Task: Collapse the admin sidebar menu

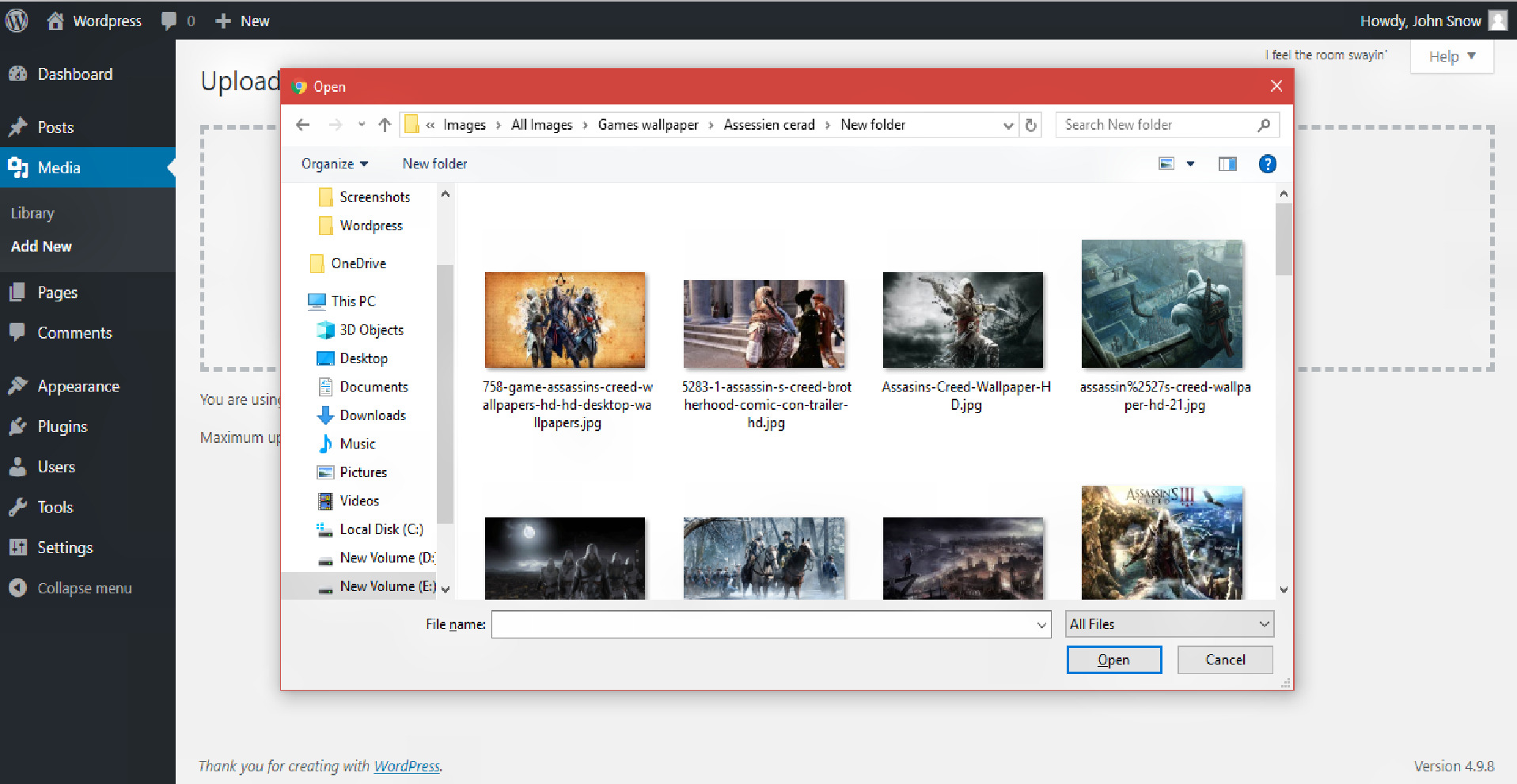Action: click(x=85, y=589)
